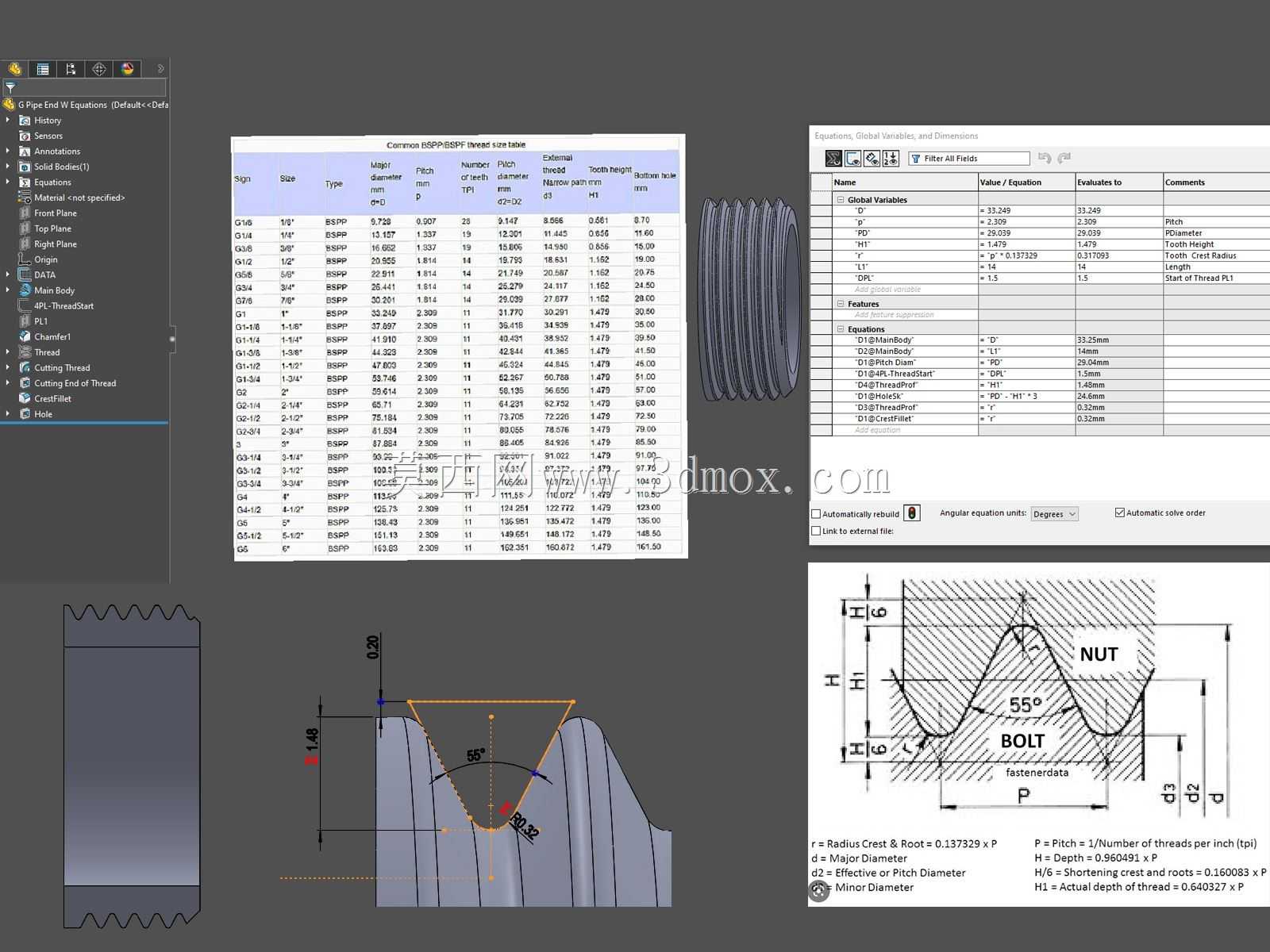Expand the Main Body feature
This screenshot has height=952, width=1270.
click(8, 290)
